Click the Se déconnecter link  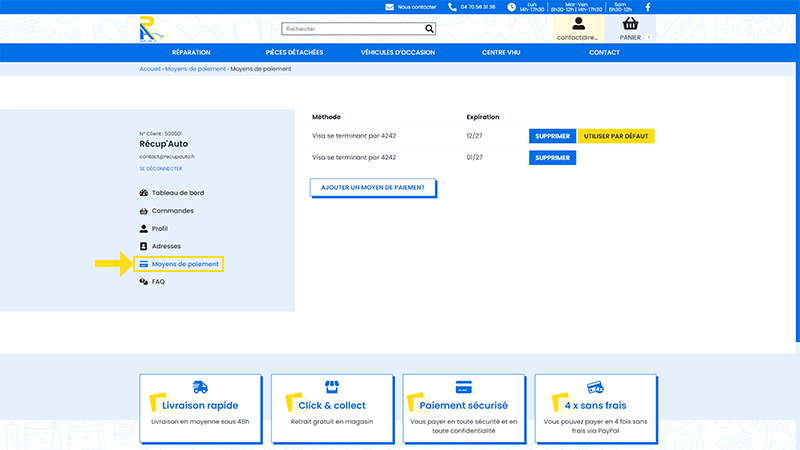[x=161, y=169]
